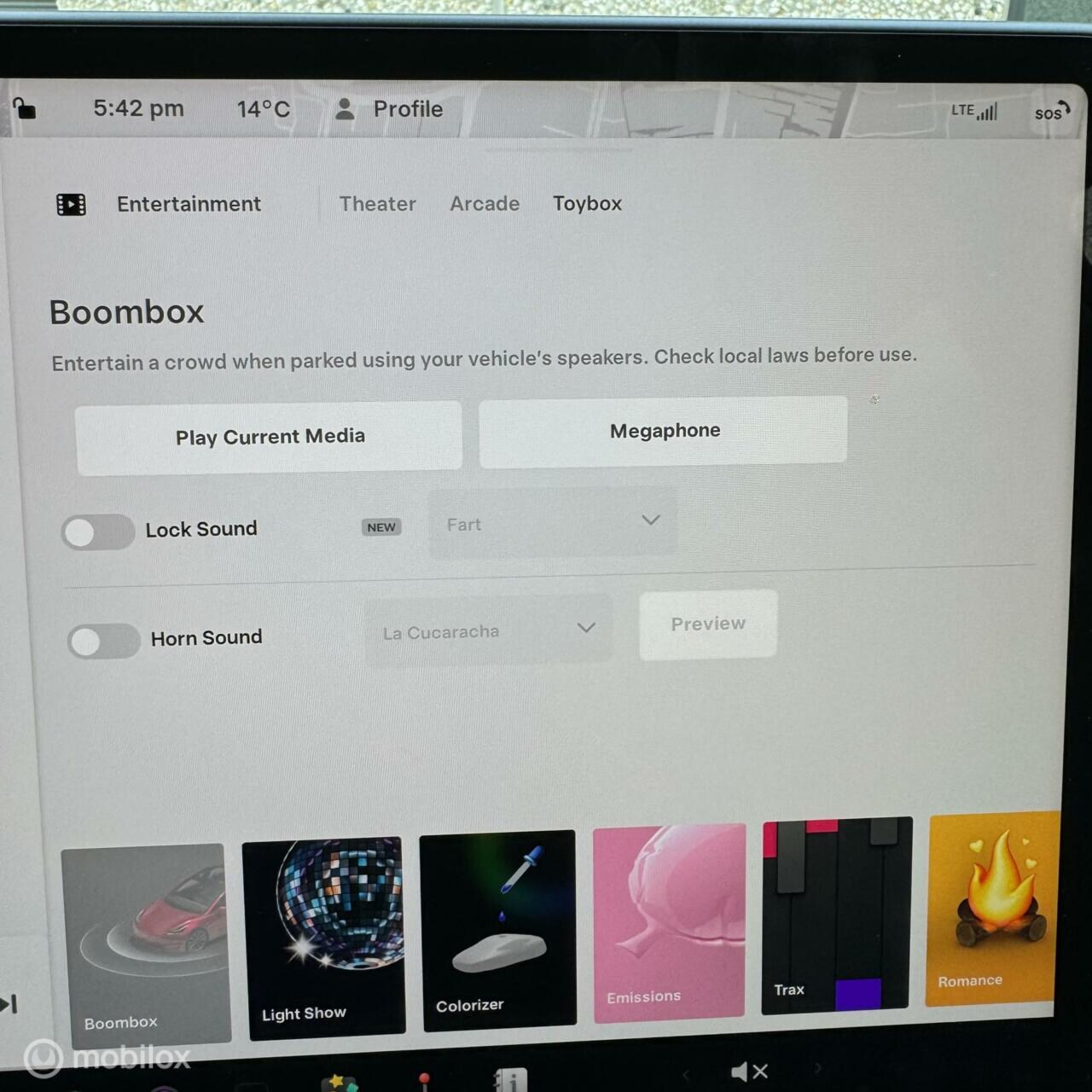The width and height of the screenshot is (1092, 1092).
Task: Expand the Fart lock sound dropdown
Action: pyautogui.click(x=553, y=523)
